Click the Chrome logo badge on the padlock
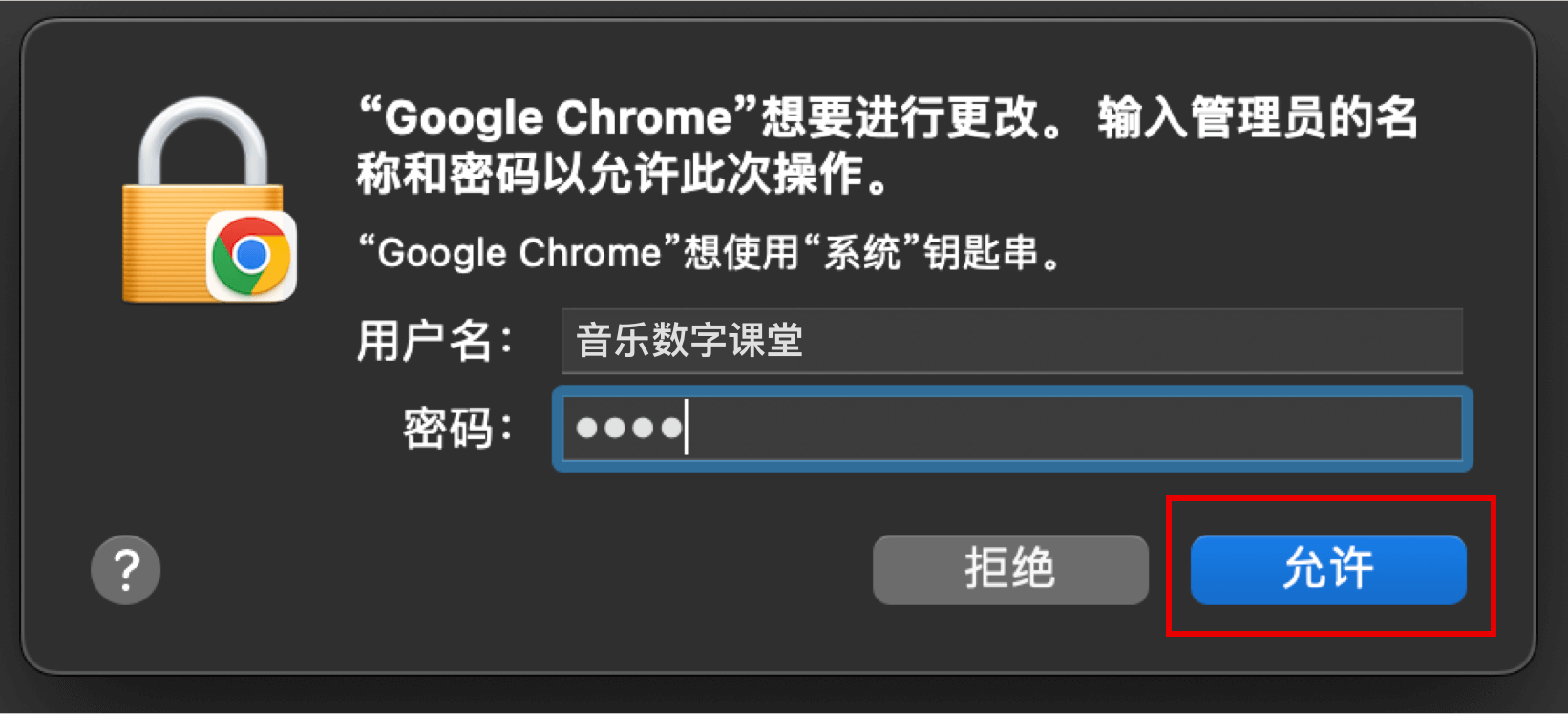The height and width of the screenshot is (714, 1568). 251,256
